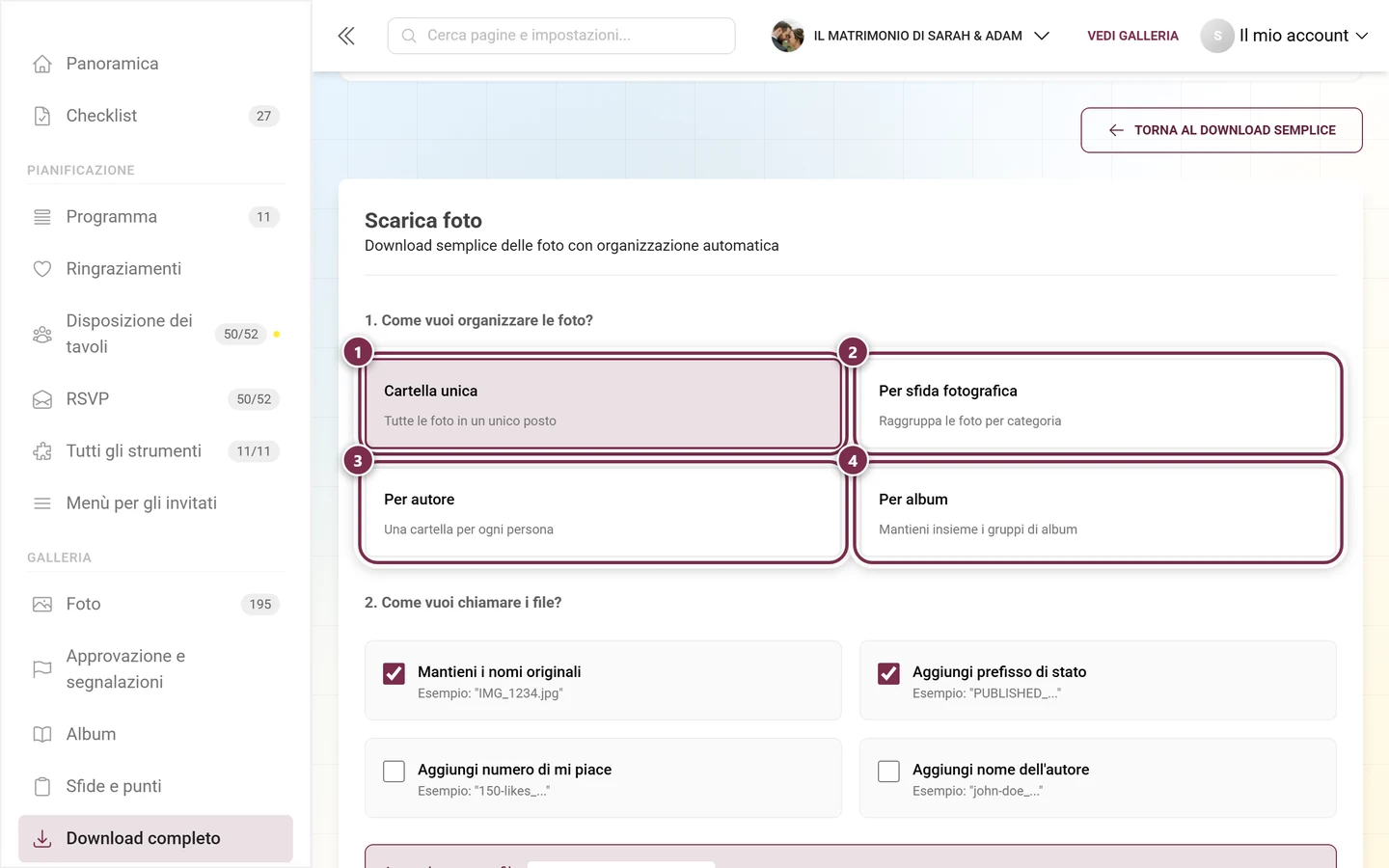The height and width of the screenshot is (868, 1389).
Task: Click the Foto picture icon
Action: [42, 605]
